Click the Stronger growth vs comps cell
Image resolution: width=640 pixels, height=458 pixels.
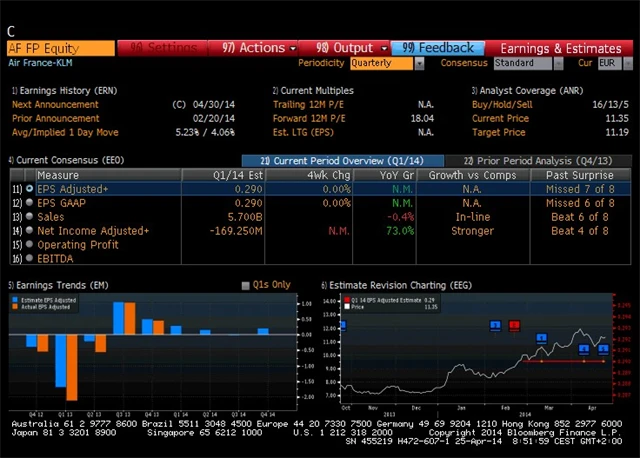[x=473, y=231]
